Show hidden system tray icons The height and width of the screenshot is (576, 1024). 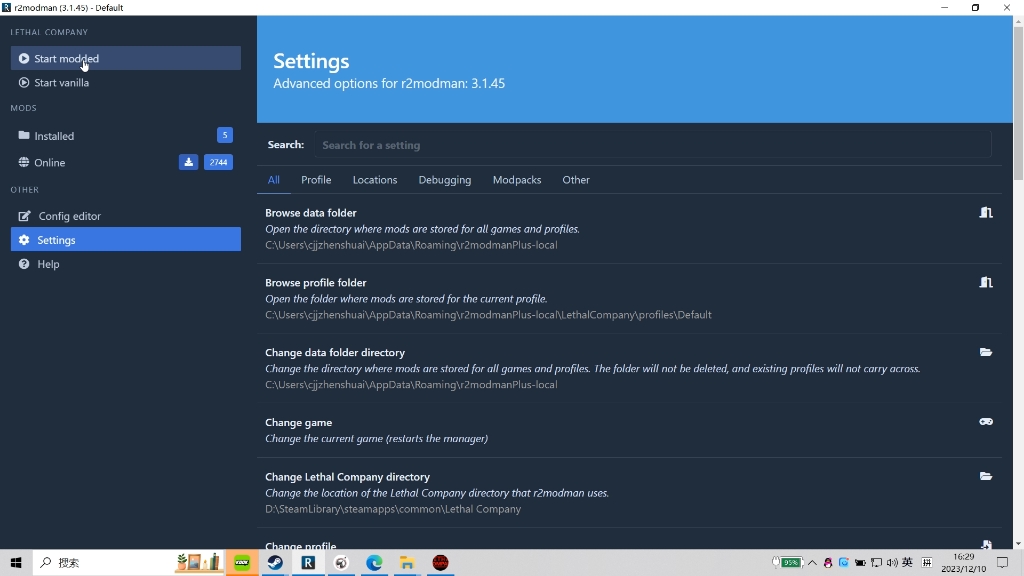tap(812, 562)
